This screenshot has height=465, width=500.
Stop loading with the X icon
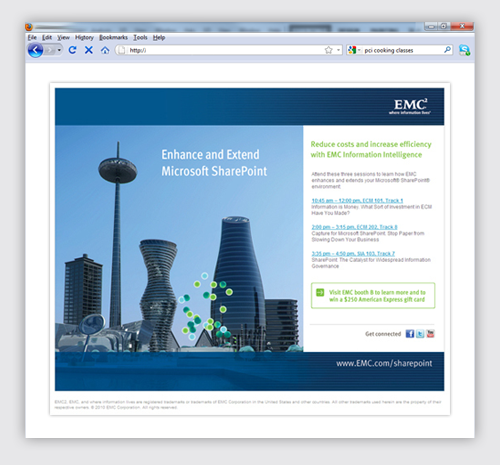pyautogui.click(x=89, y=50)
